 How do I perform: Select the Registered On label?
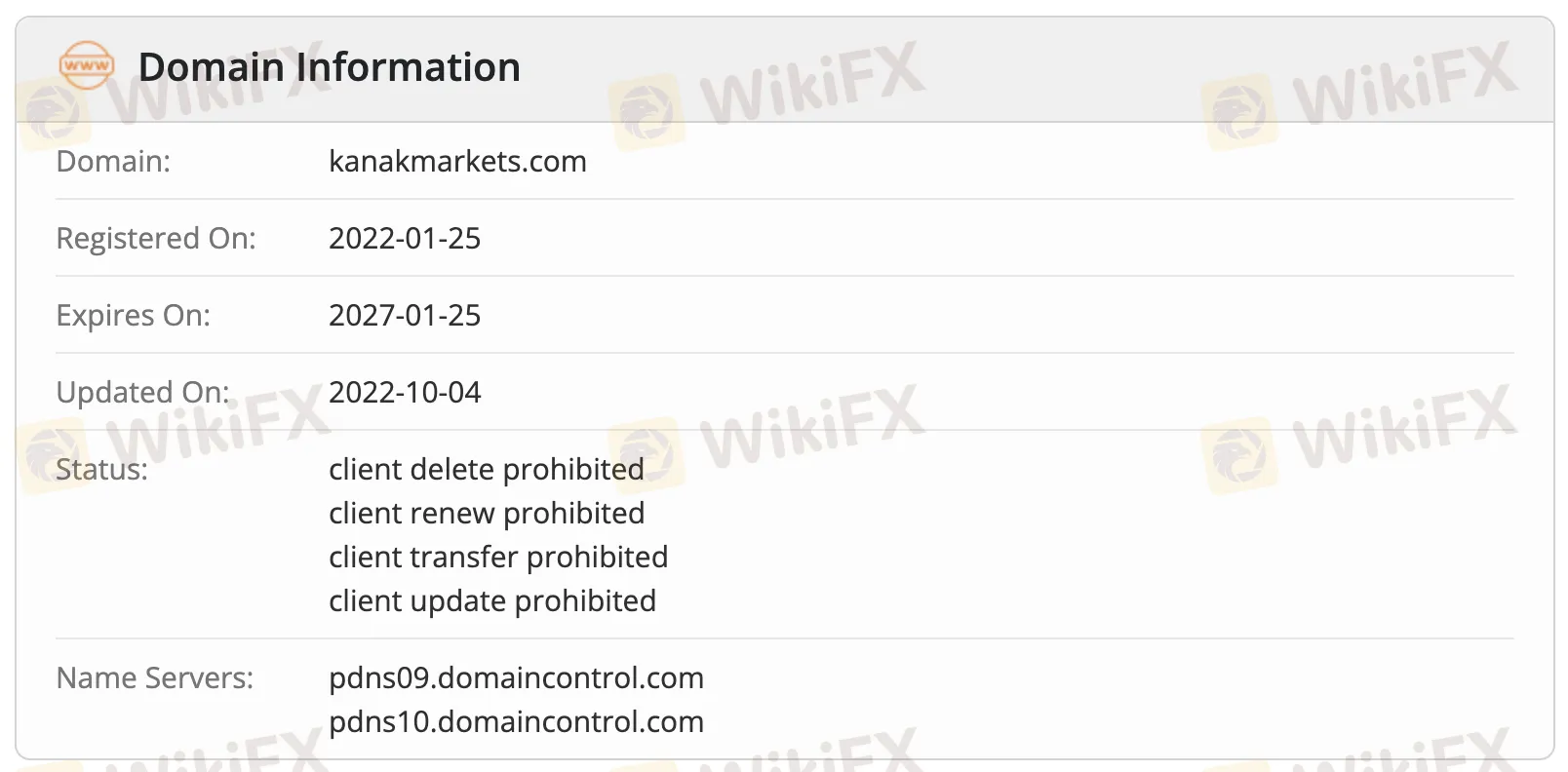point(156,238)
